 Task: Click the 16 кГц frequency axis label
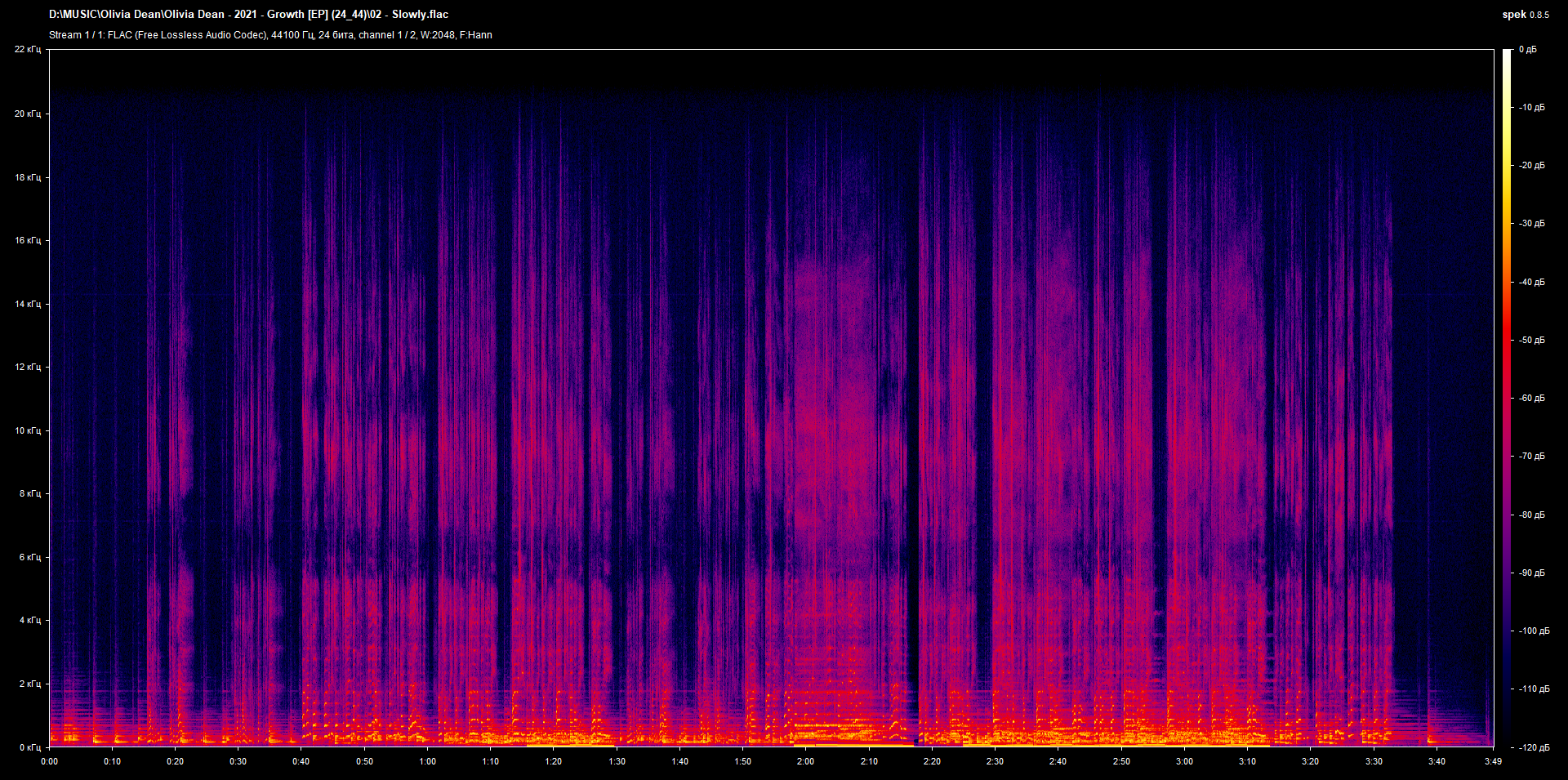[28, 240]
